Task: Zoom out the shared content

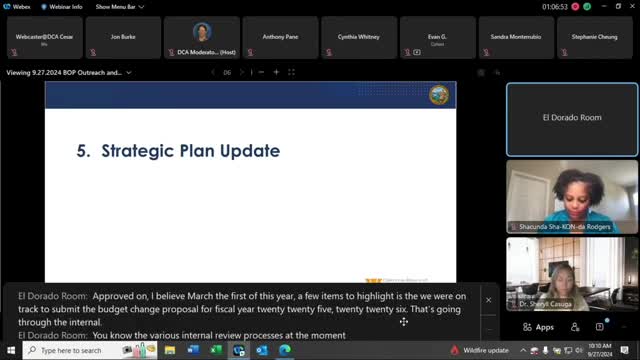Action: pyautogui.click(x=261, y=72)
